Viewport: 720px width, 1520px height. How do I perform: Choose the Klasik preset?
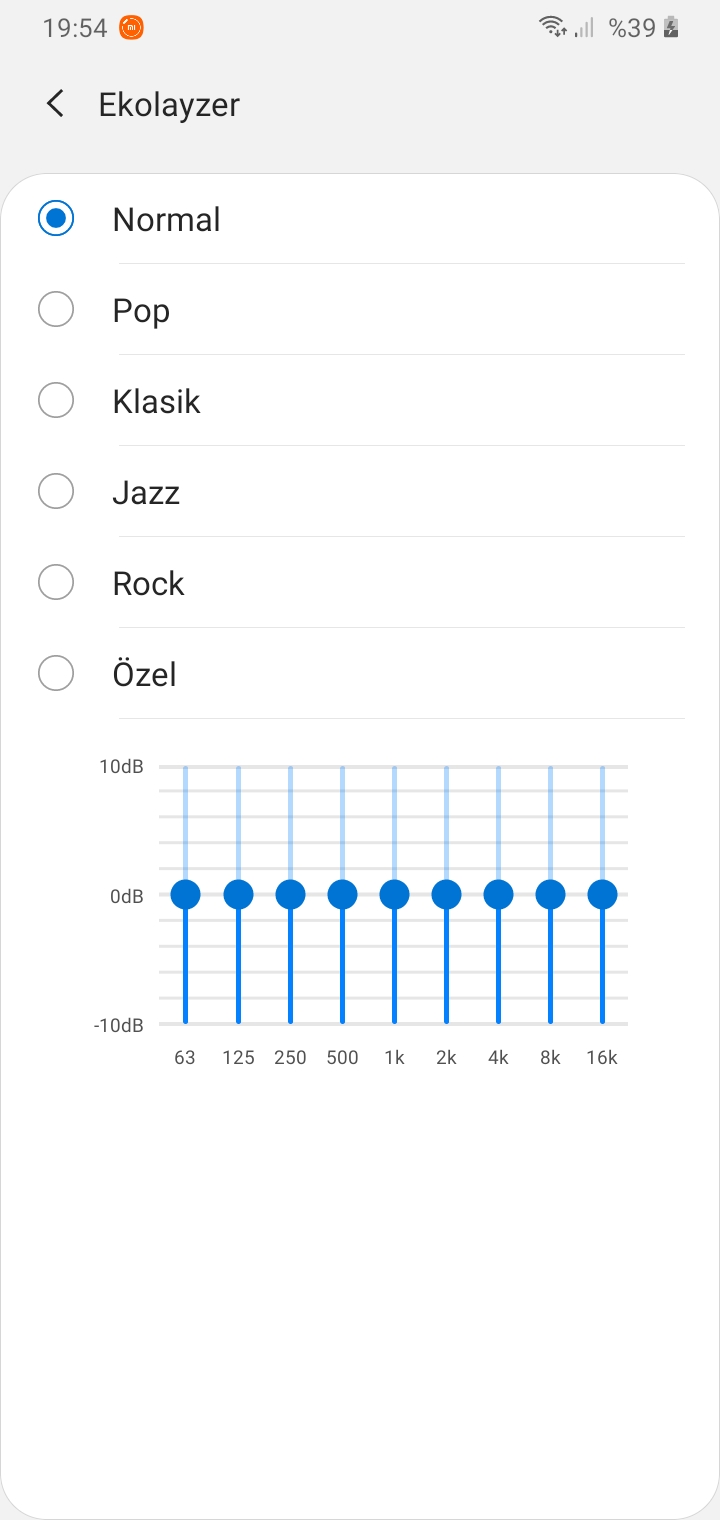(56, 401)
